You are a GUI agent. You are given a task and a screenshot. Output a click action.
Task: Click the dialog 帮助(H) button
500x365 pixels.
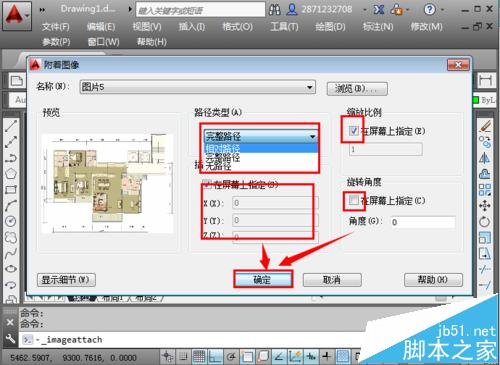433,280
